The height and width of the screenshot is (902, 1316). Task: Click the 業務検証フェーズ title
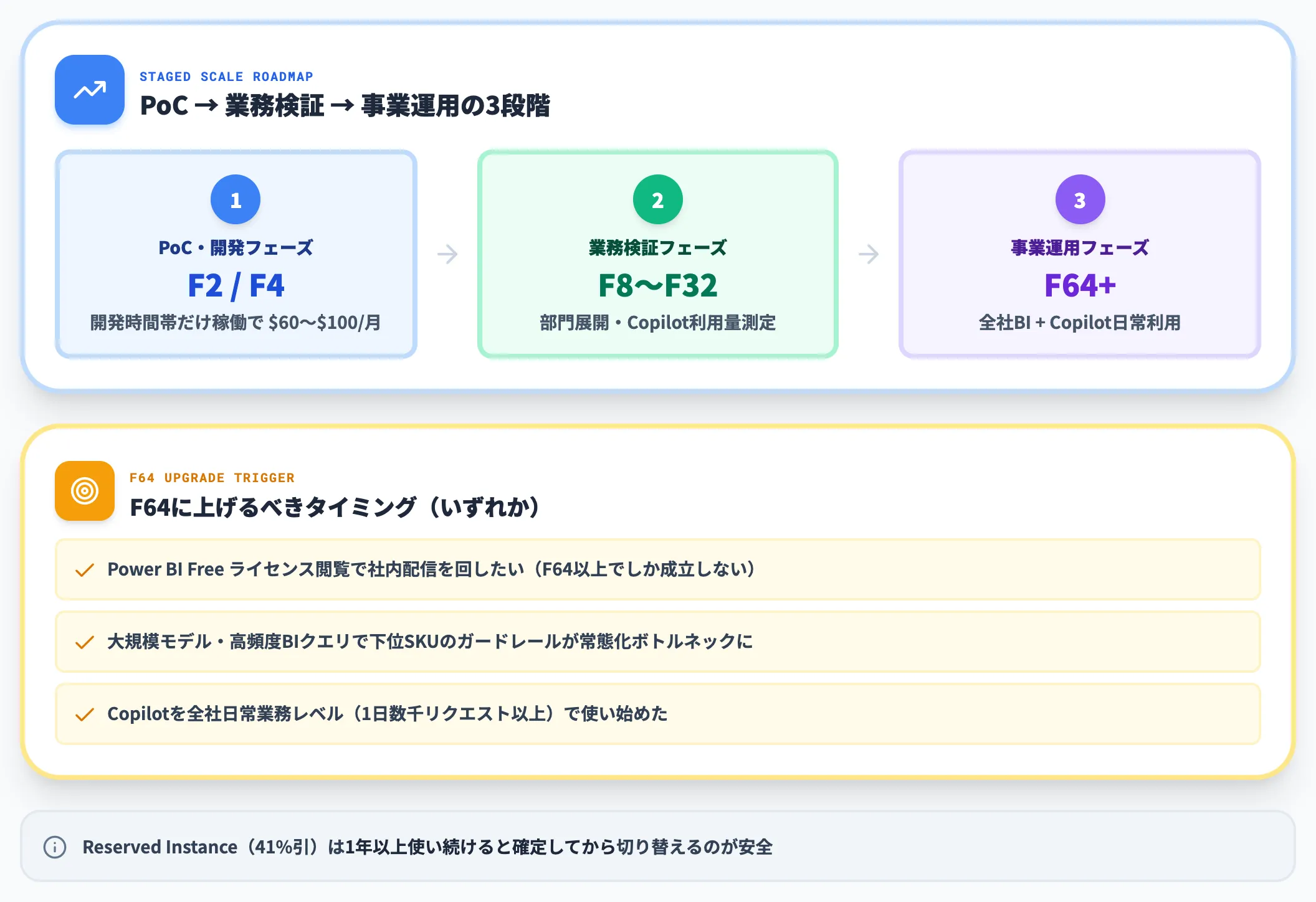(658, 247)
